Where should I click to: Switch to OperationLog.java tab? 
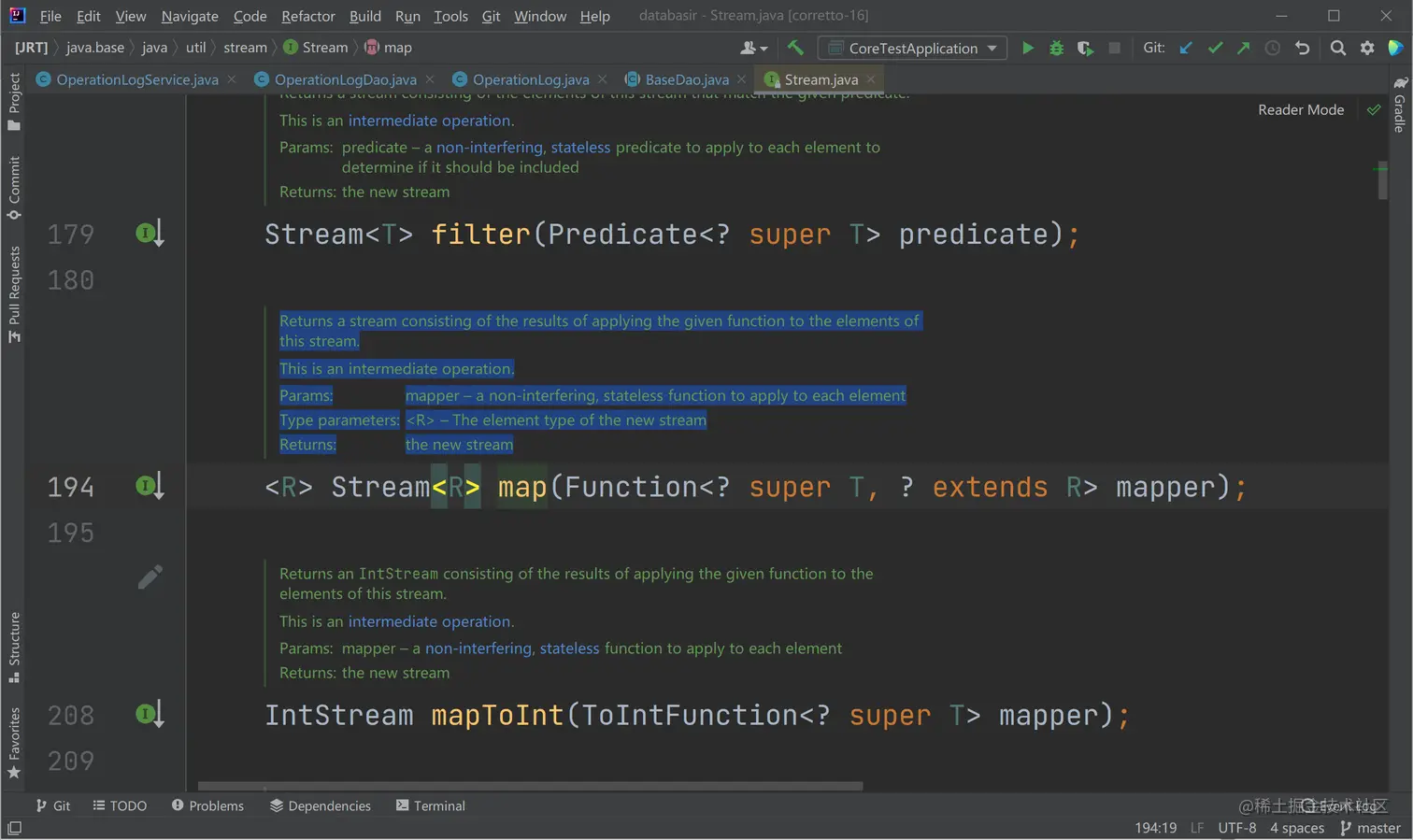[x=530, y=79]
